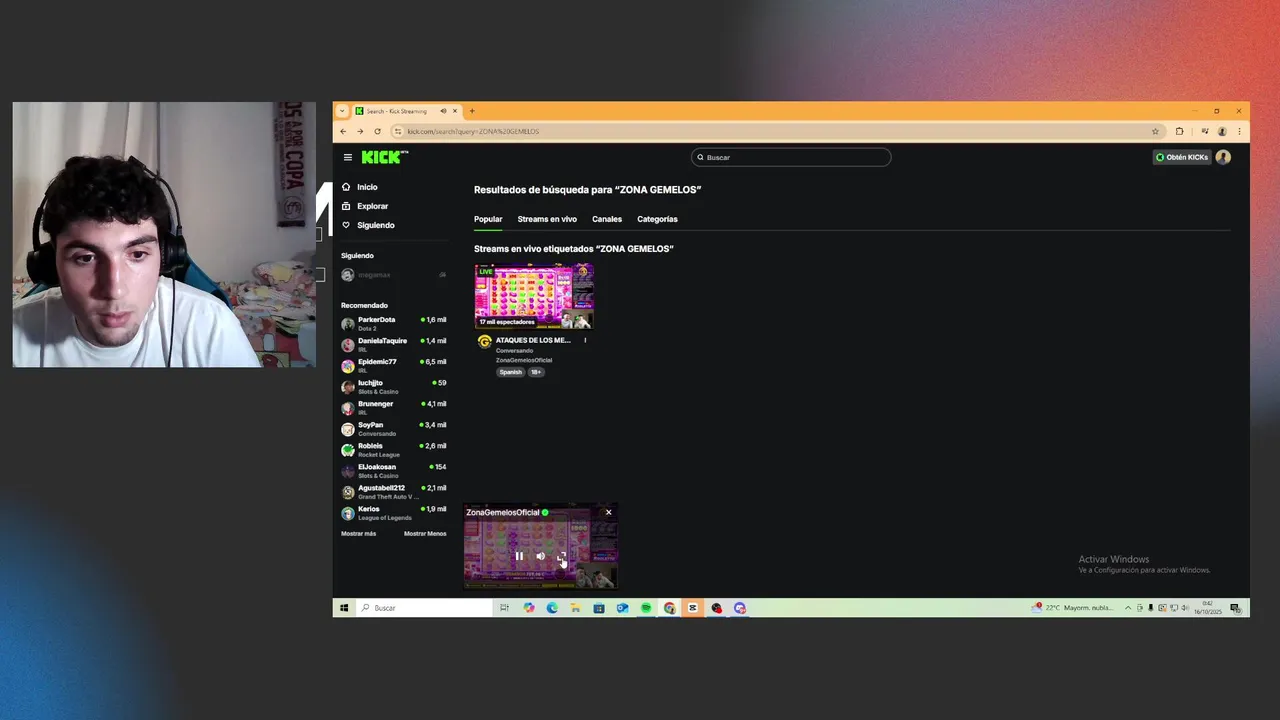Screen dimensions: 1280x720
Task: Open the user profile avatar menu
Action: tap(1223, 157)
